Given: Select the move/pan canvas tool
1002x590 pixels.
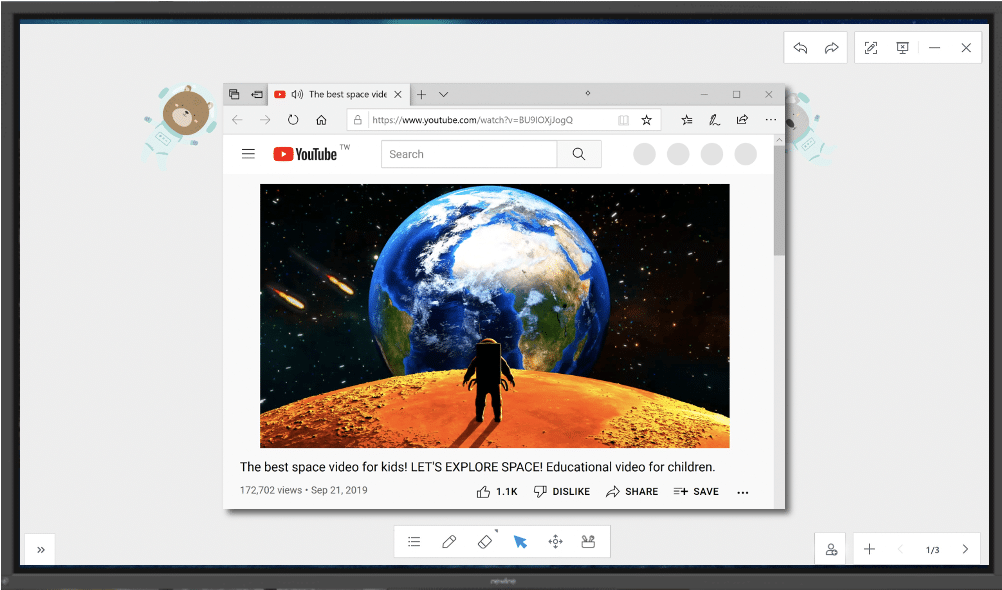Looking at the screenshot, I should click(x=555, y=542).
